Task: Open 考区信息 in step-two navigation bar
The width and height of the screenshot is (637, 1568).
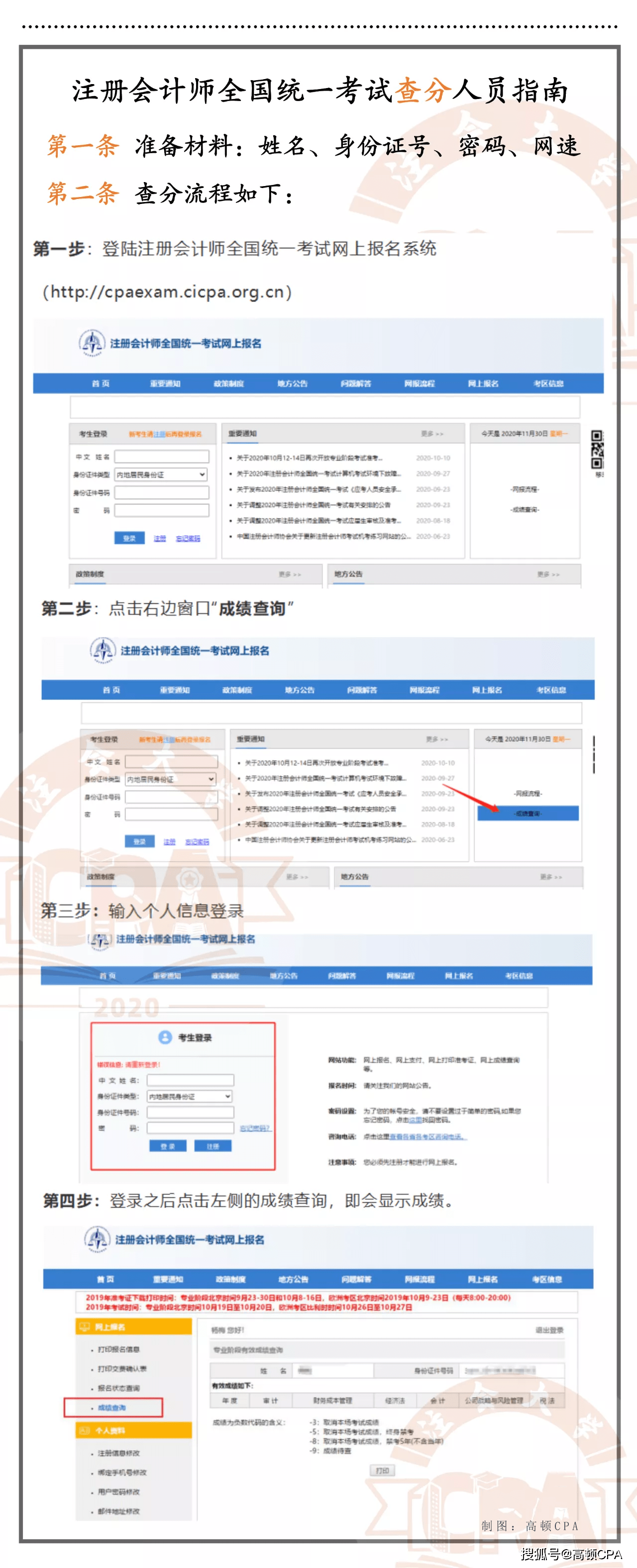Action: [x=551, y=689]
